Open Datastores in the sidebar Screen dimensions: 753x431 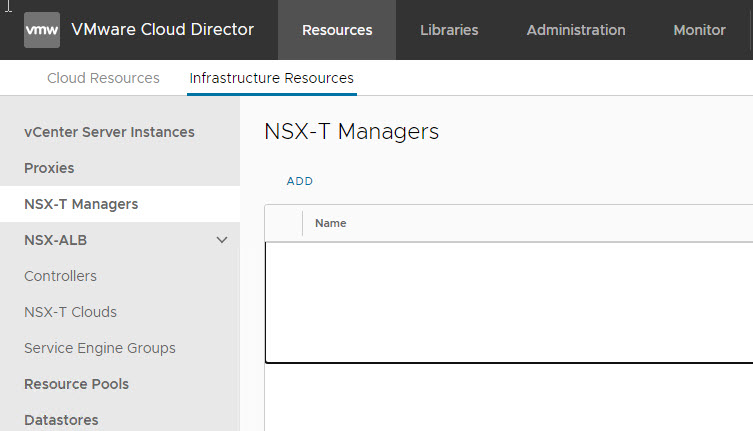tap(61, 420)
